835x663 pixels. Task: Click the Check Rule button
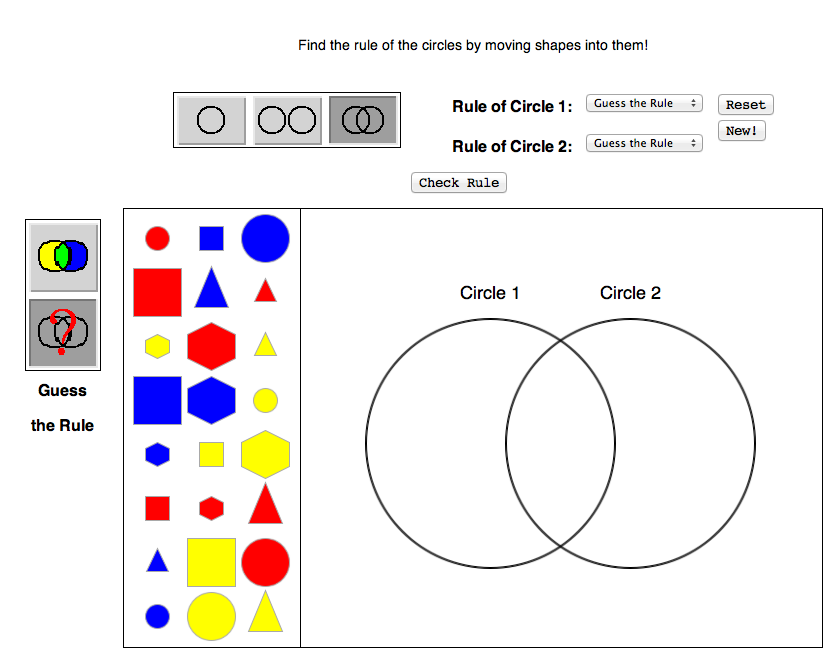point(459,183)
